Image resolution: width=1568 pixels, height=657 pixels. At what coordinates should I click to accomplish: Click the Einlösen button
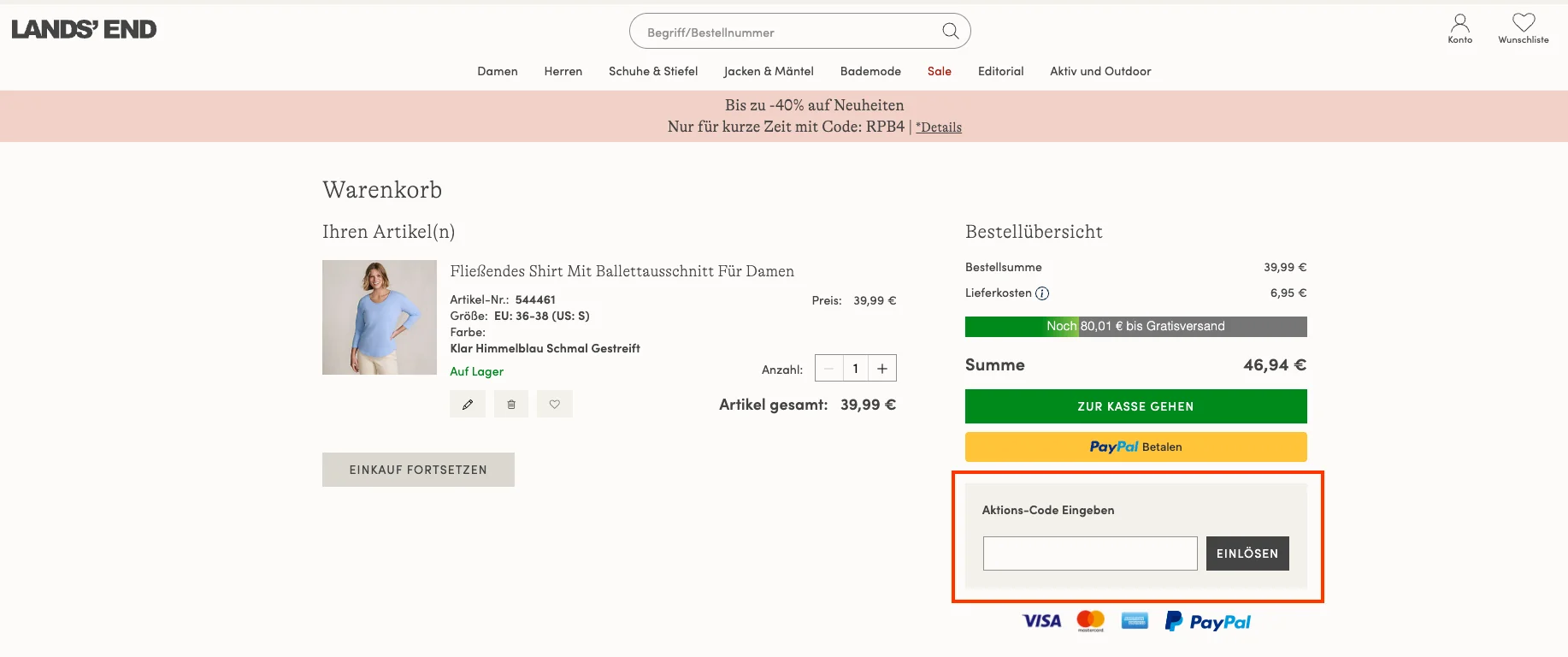(x=1247, y=553)
